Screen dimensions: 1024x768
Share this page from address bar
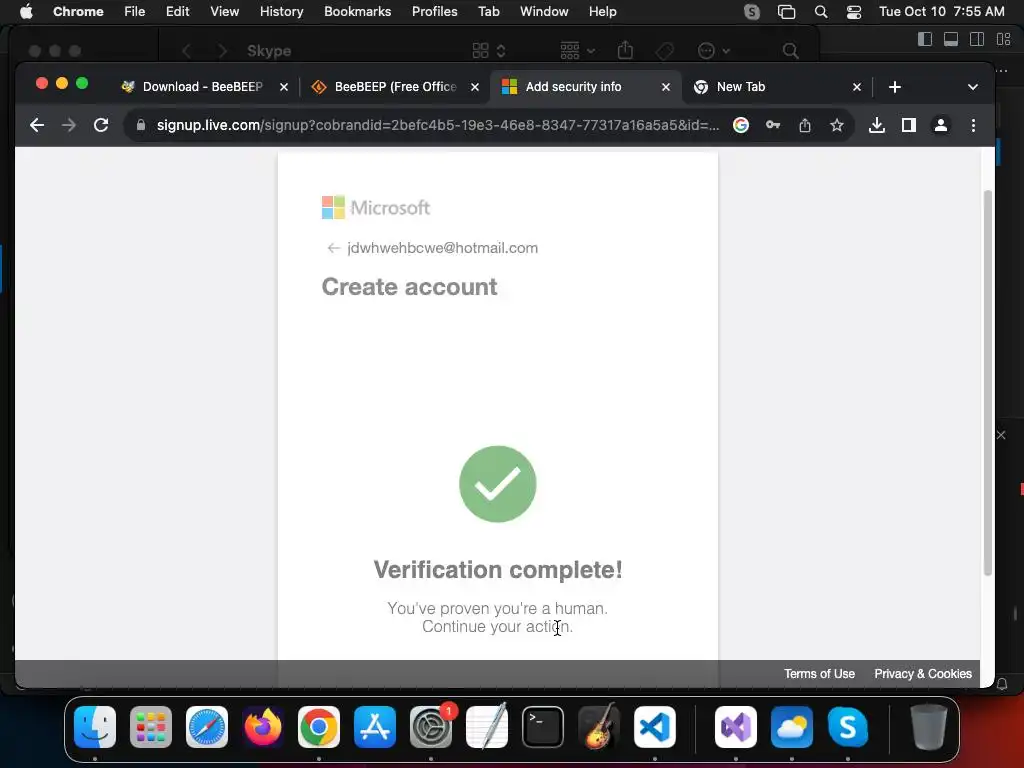coord(805,125)
